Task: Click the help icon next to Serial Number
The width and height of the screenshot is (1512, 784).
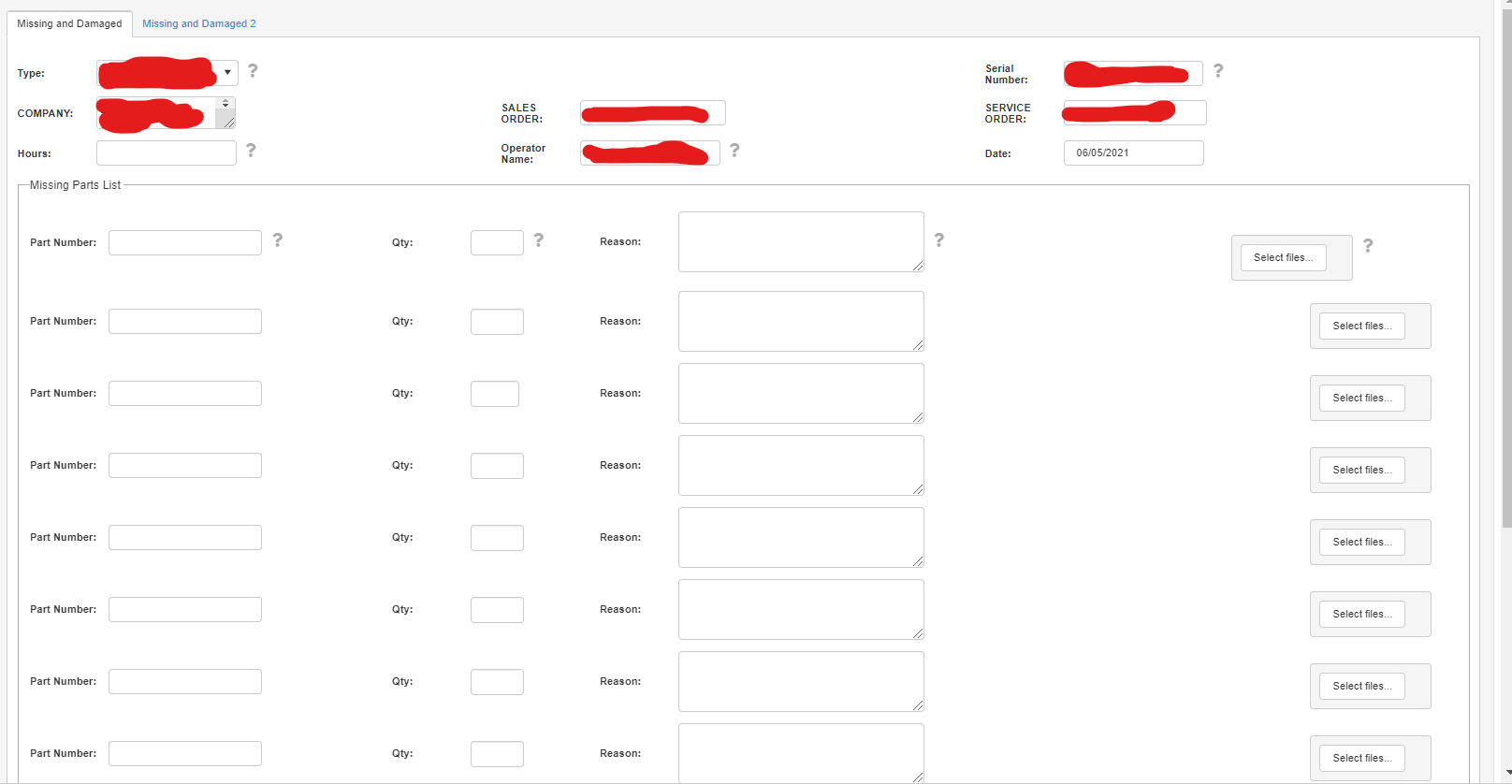Action: 1218,71
